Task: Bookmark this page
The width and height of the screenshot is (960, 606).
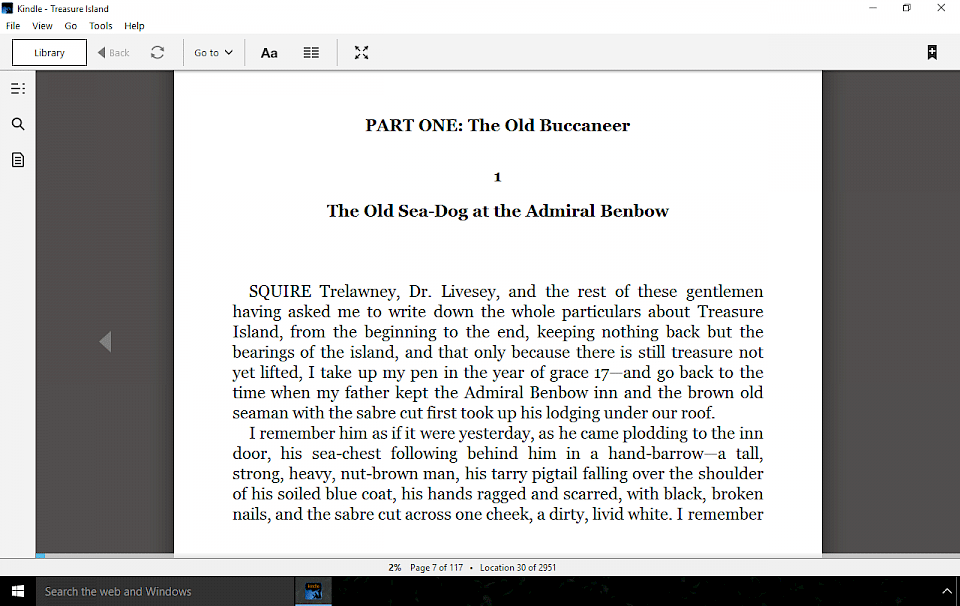Action: [x=932, y=53]
